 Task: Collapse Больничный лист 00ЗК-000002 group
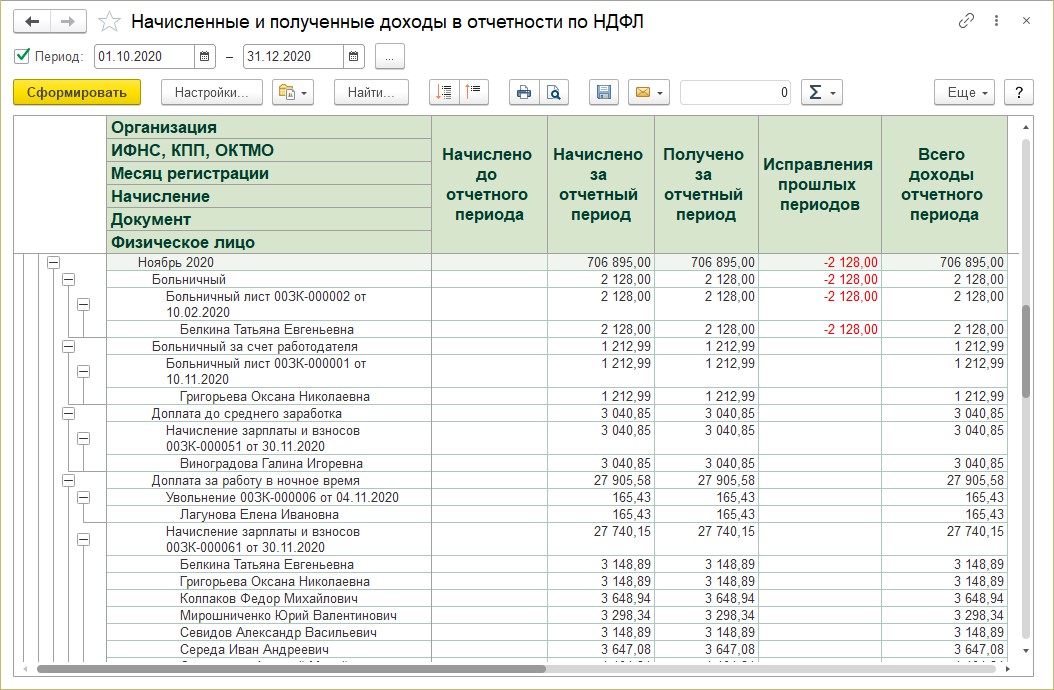(83, 305)
